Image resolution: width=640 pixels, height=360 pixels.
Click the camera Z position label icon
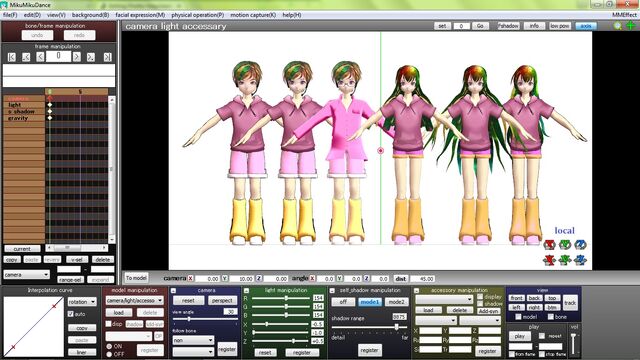point(259,278)
